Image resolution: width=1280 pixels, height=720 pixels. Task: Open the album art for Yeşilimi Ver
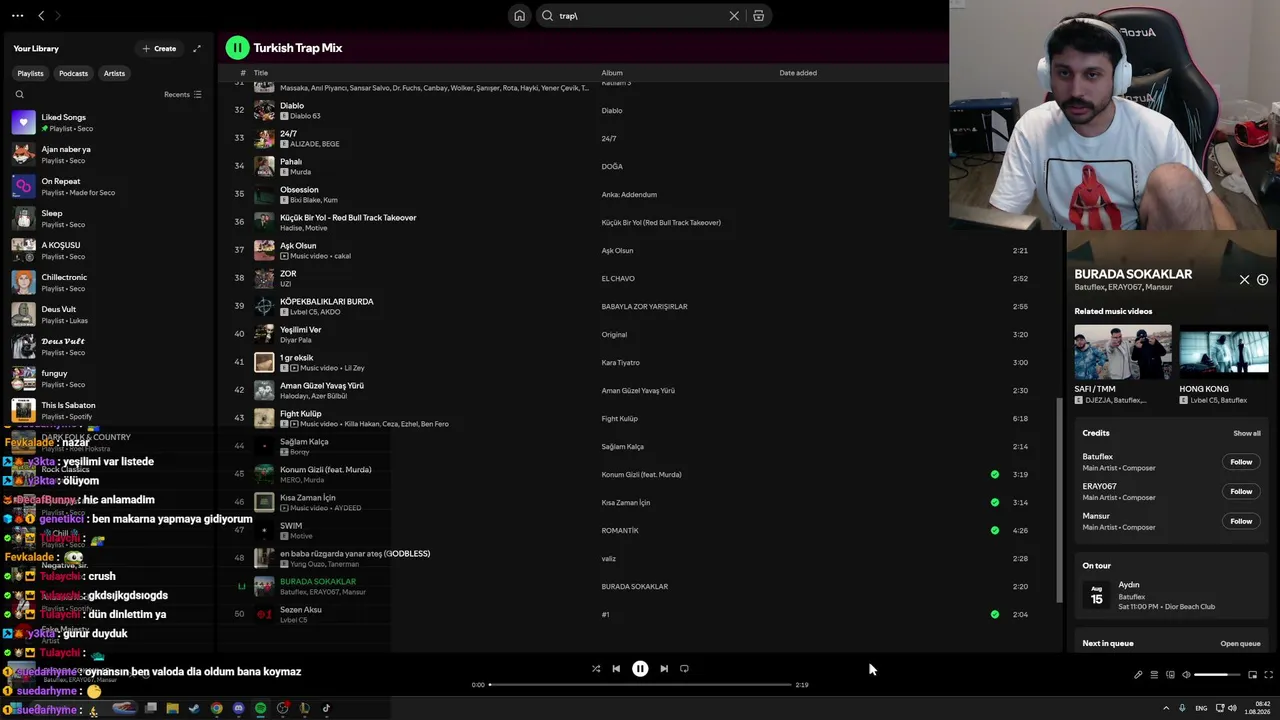point(264,334)
